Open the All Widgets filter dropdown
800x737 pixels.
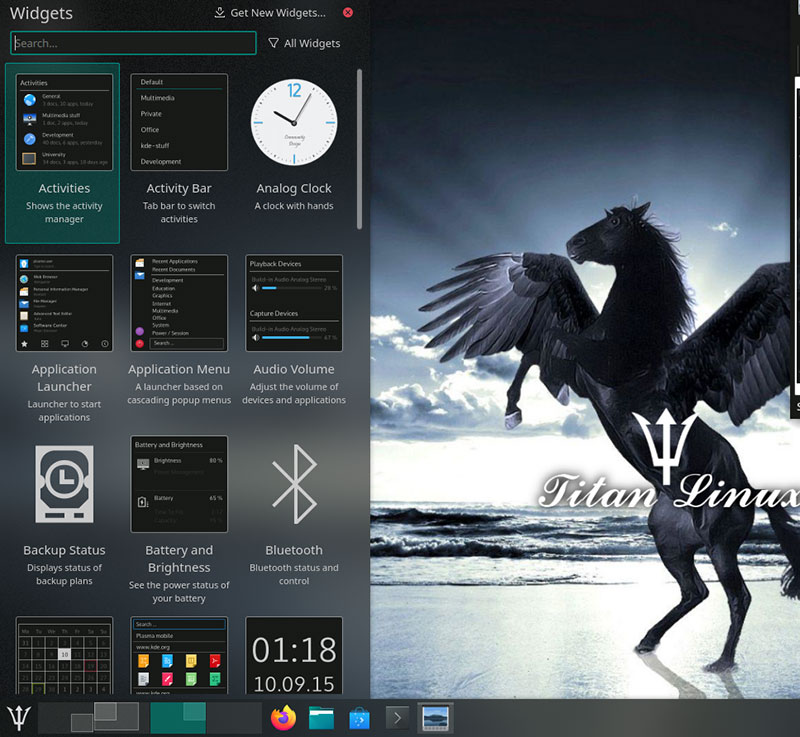[305, 43]
